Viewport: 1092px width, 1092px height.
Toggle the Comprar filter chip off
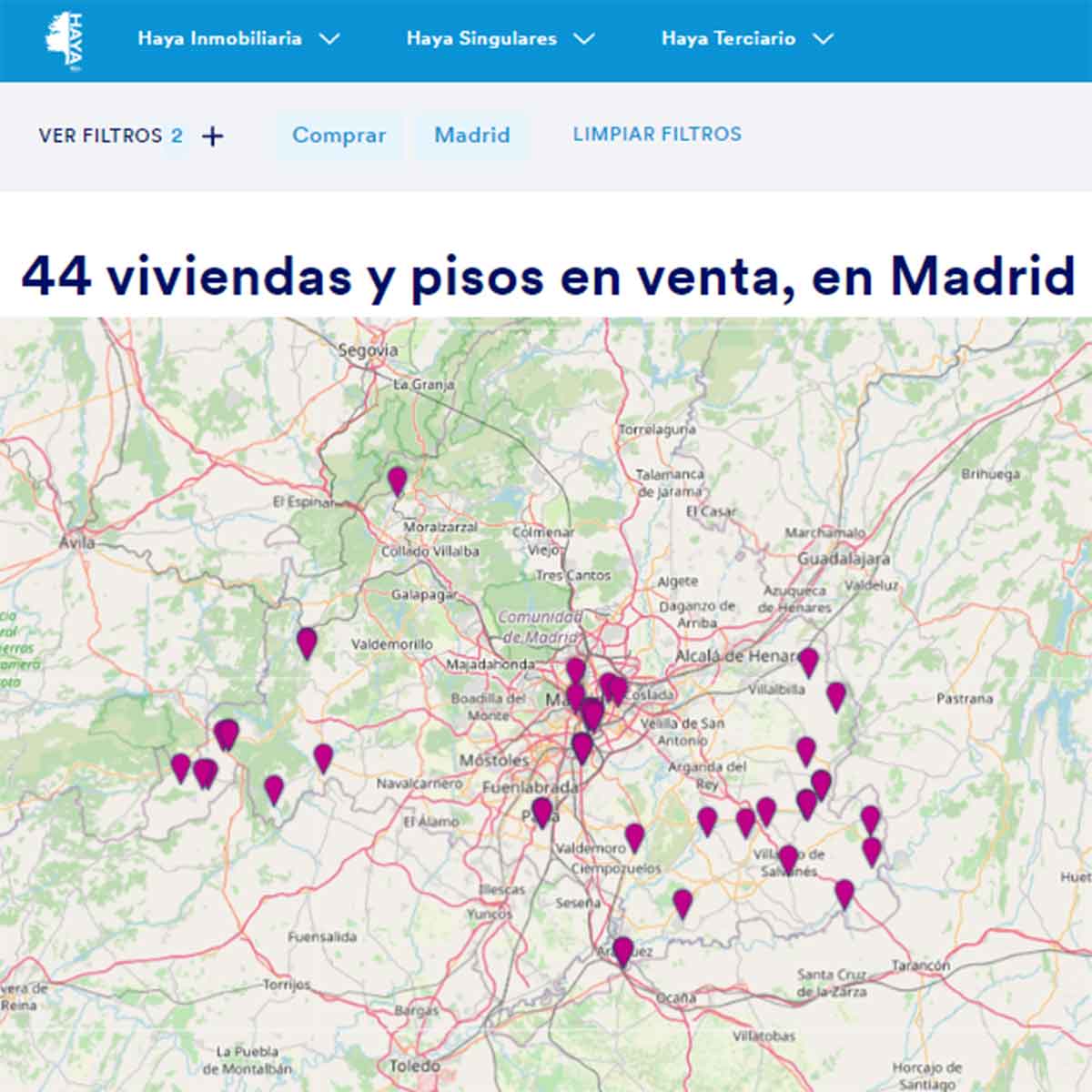pos(339,135)
